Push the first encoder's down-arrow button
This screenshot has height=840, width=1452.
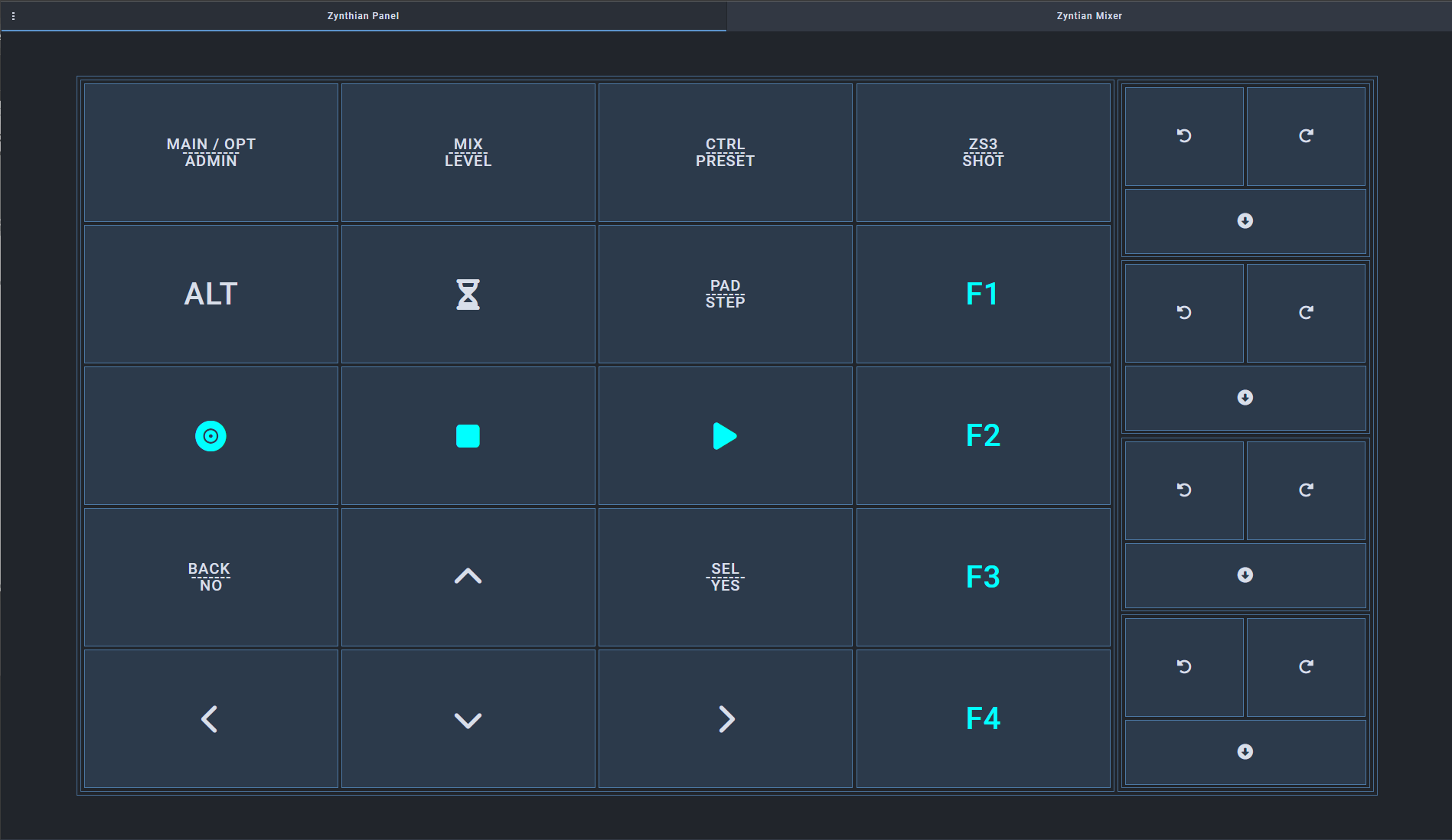point(1245,221)
